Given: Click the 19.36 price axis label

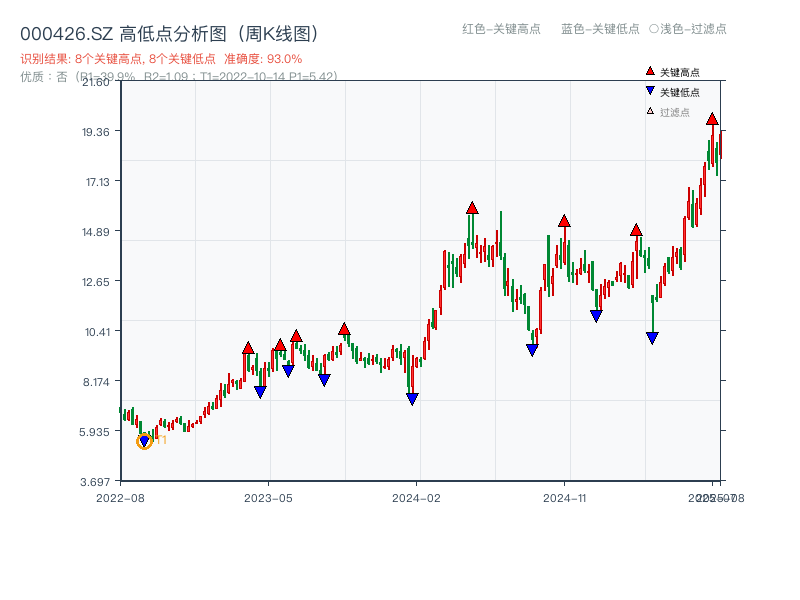Looking at the screenshot, I should [x=96, y=132].
